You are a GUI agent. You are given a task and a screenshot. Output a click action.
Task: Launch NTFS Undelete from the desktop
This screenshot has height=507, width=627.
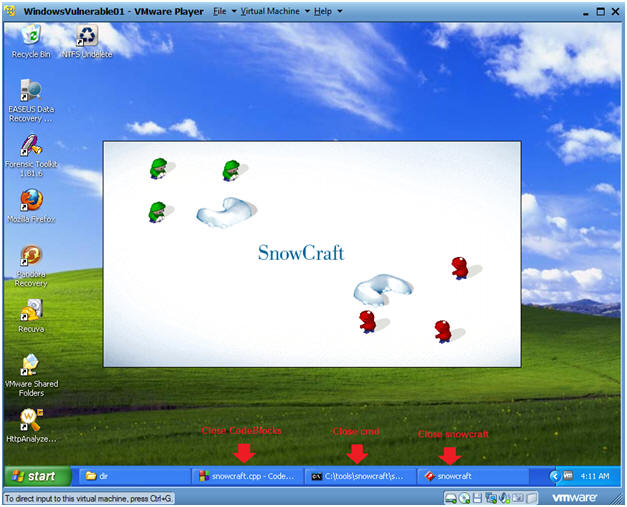click(x=87, y=41)
